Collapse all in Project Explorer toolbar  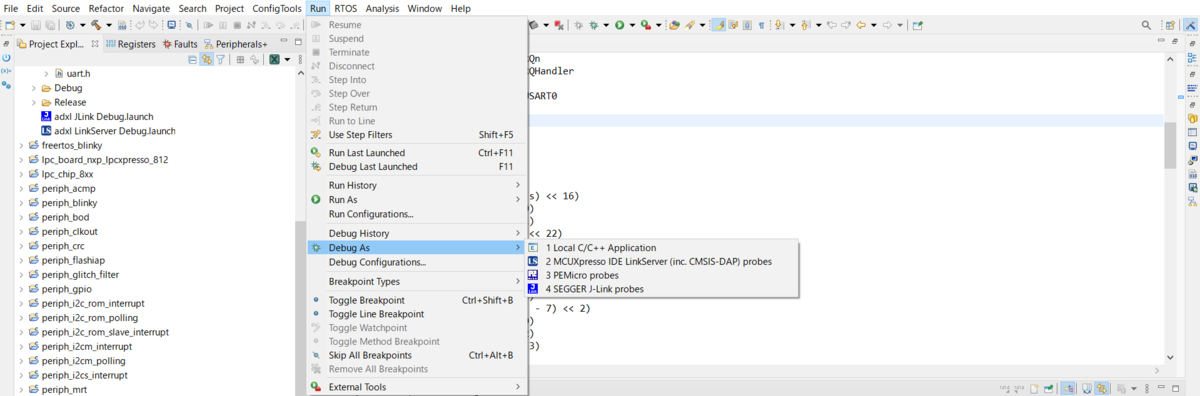[x=193, y=60]
